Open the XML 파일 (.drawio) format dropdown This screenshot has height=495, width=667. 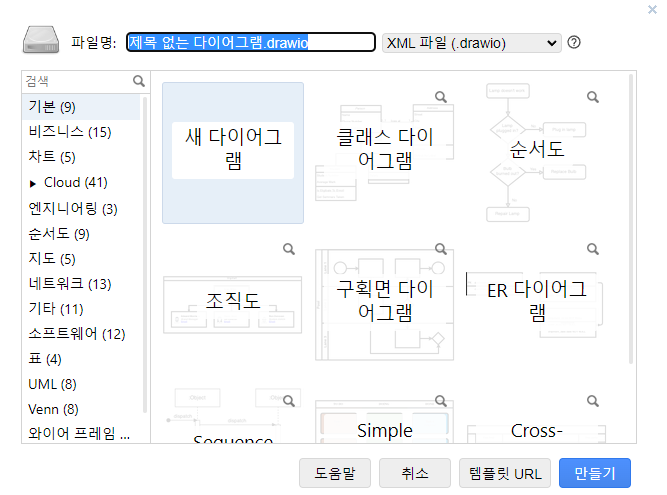click(x=471, y=43)
